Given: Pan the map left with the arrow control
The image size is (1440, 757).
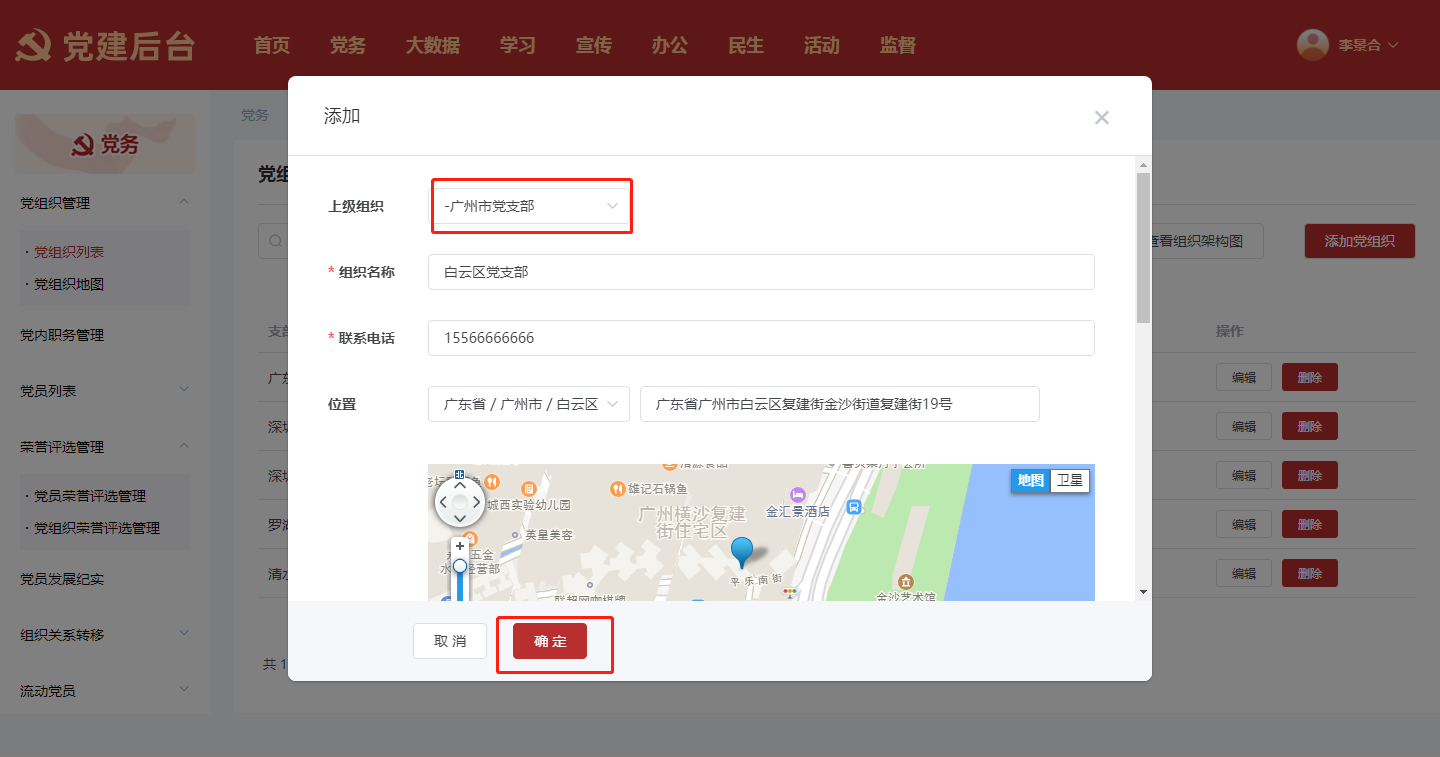Looking at the screenshot, I should pyautogui.click(x=443, y=502).
